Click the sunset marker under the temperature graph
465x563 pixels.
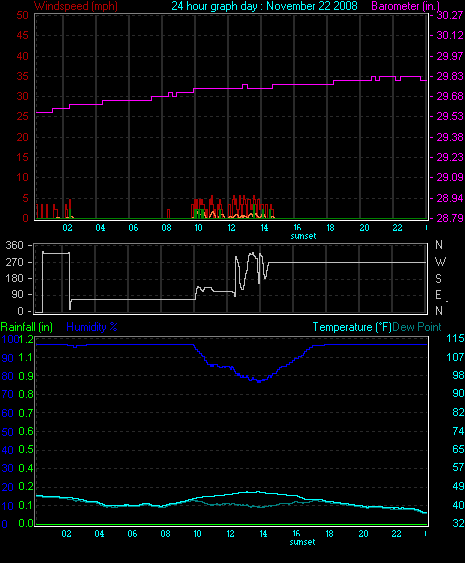click(302, 542)
